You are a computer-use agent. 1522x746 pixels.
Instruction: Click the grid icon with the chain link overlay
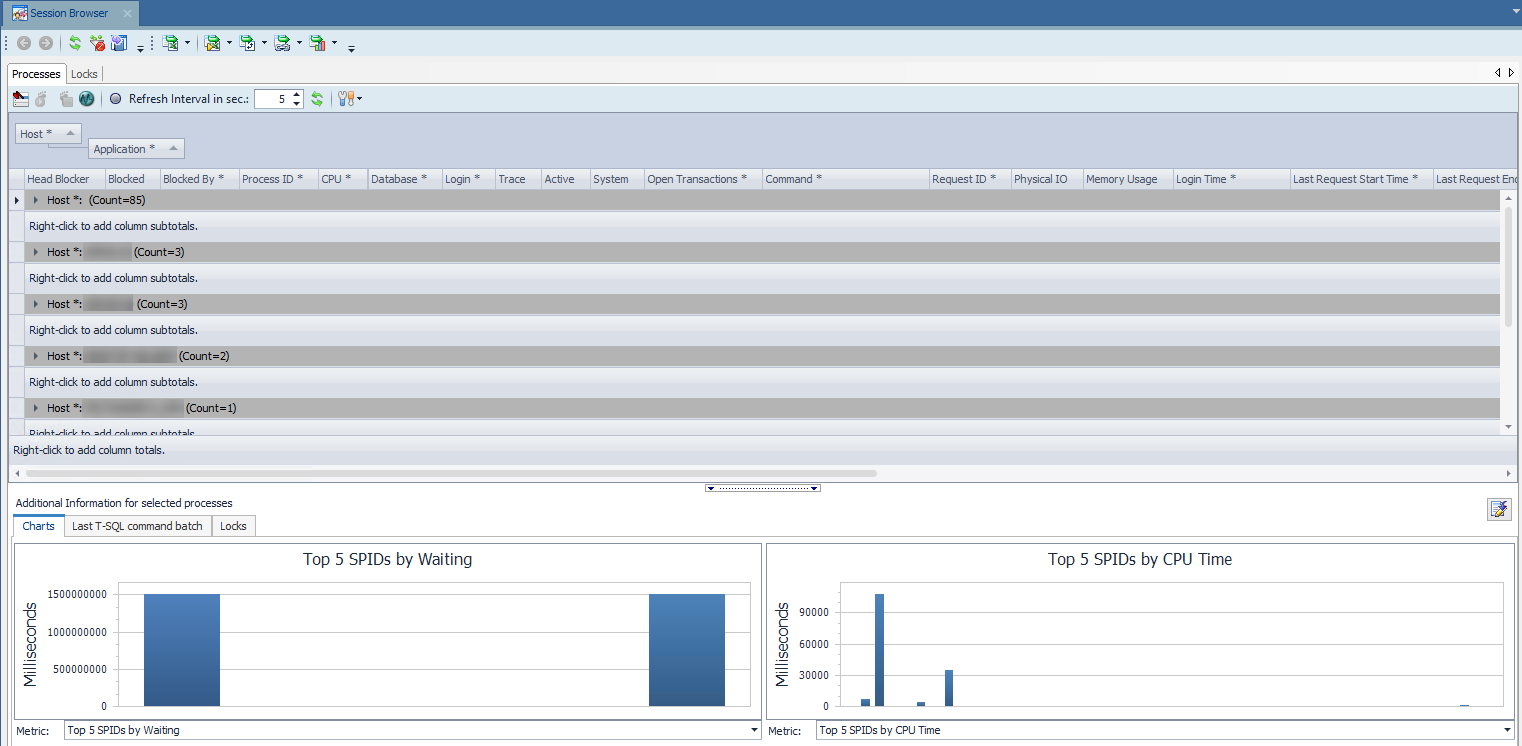(283, 43)
